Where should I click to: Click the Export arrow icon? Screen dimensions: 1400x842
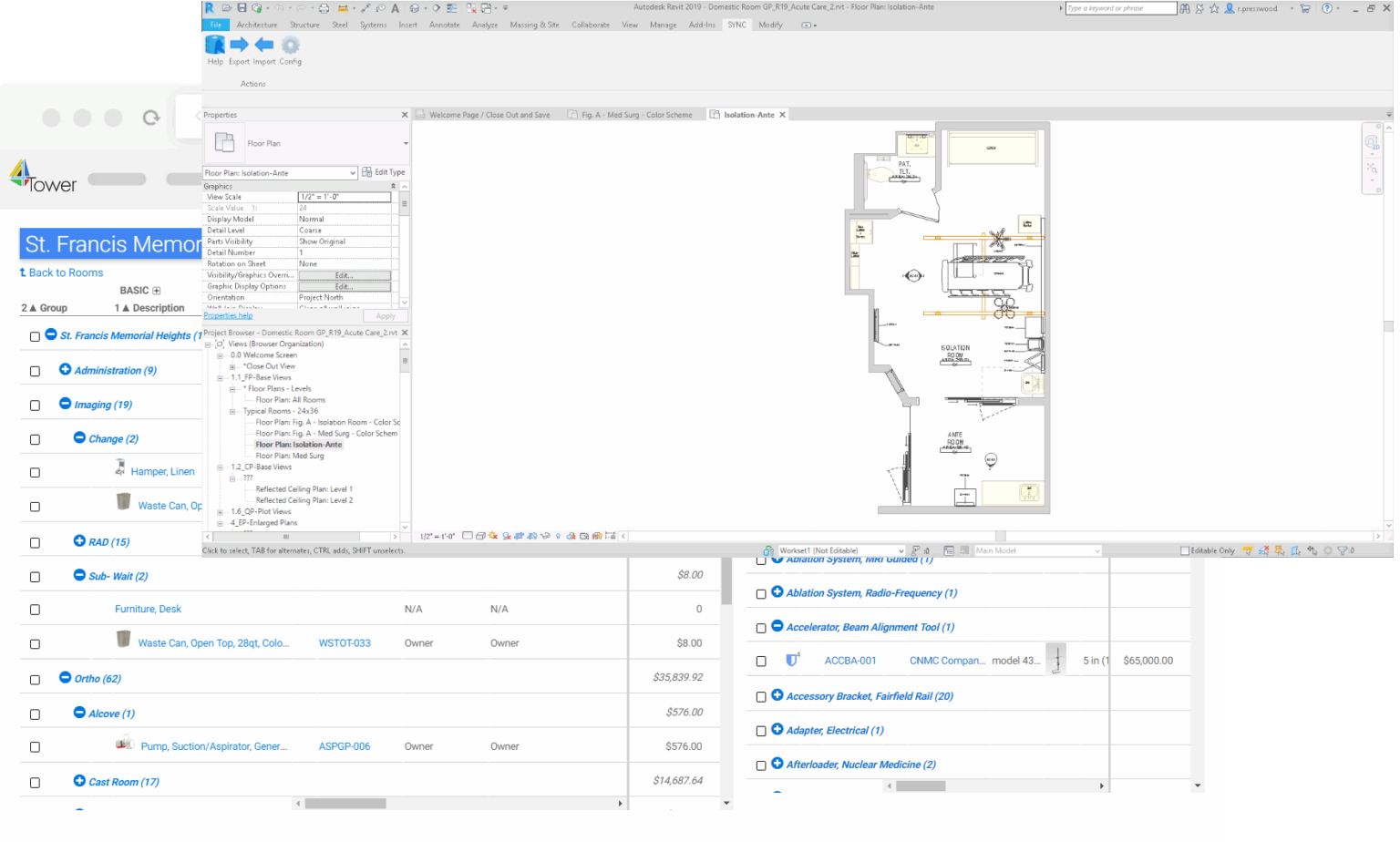[x=239, y=46]
